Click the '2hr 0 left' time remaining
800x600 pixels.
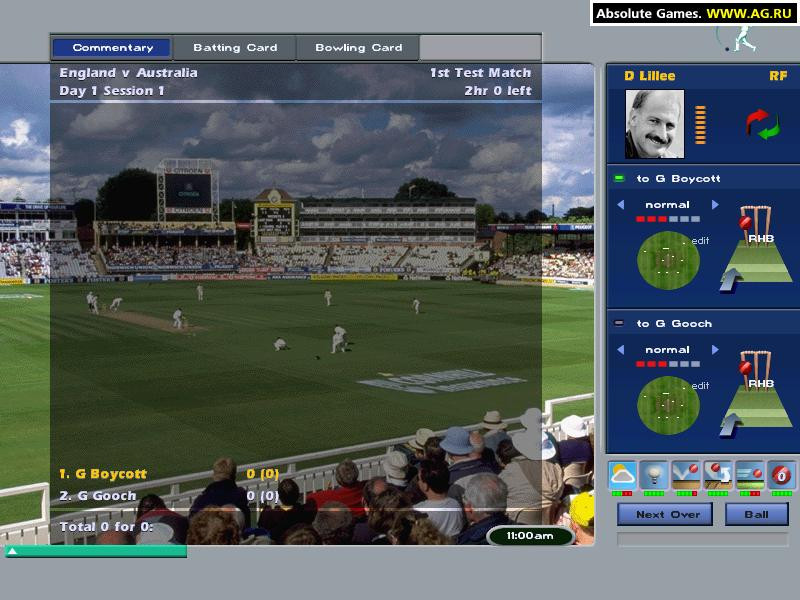pyautogui.click(x=497, y=91)
